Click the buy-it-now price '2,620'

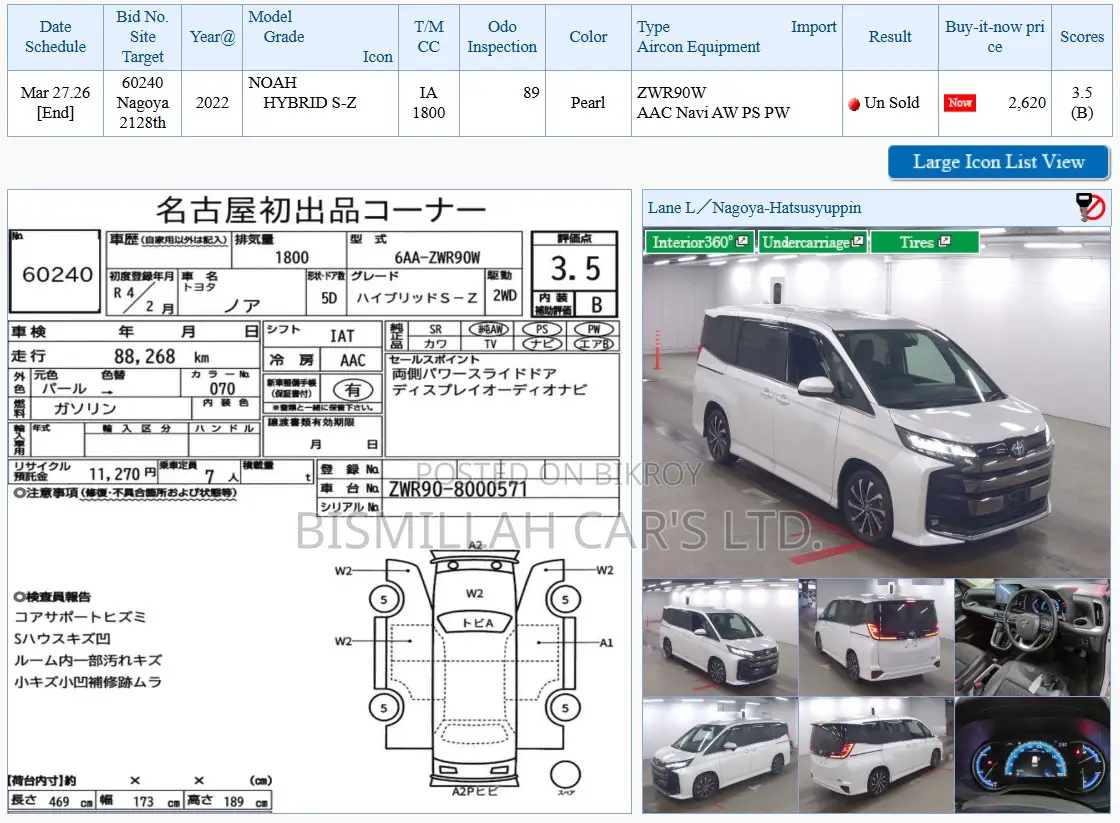coord(1026,103)
